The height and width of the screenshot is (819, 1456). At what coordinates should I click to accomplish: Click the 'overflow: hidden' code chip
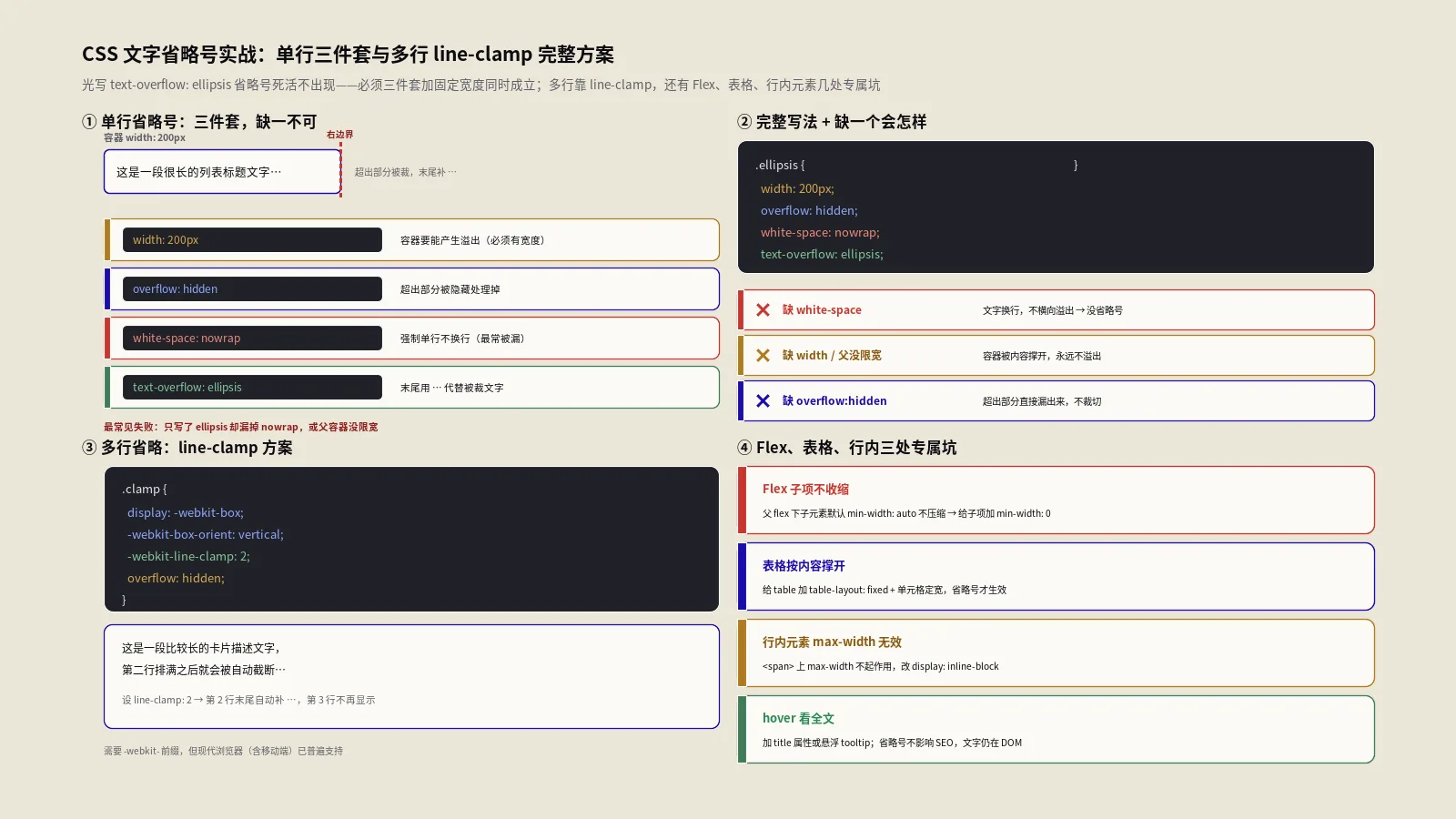click(x=252, y=289)
